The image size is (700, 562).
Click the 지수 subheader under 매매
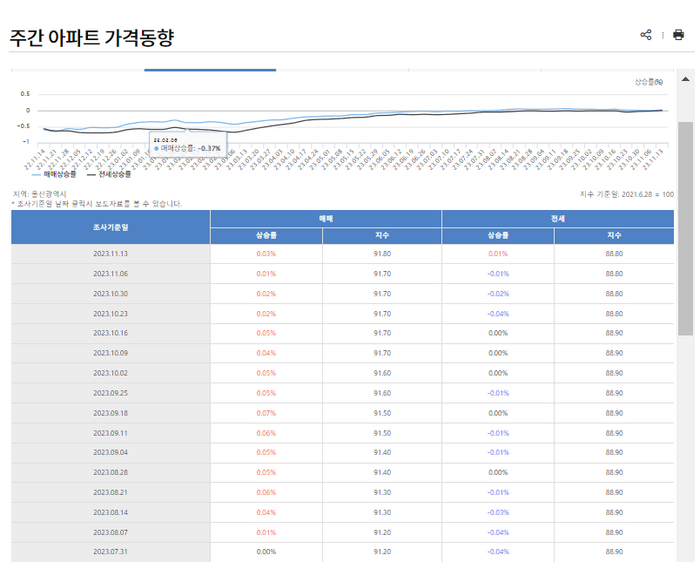pos(382,236)
